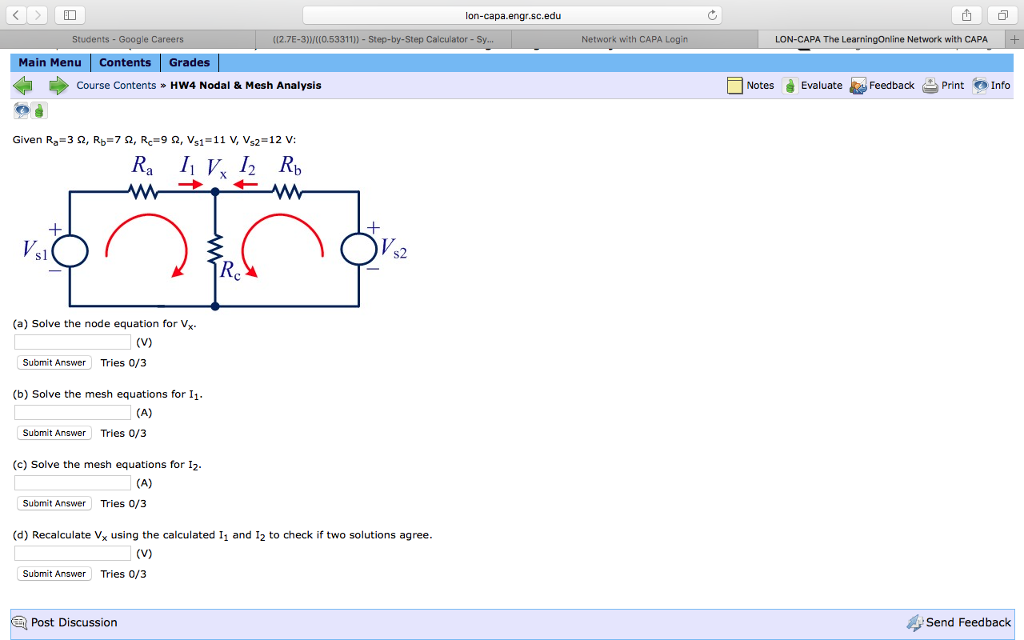Click the Send Feedback icon at bottom
The image size is (1024, 640).
(x=915, y=622)
